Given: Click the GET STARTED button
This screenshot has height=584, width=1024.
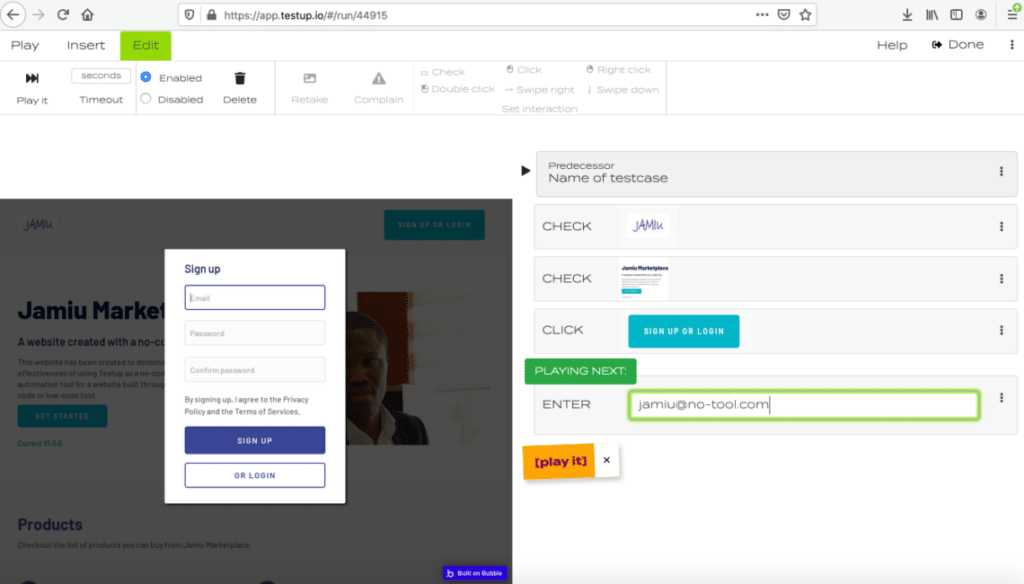Looking at the screenshot, I should coord(62,416).
